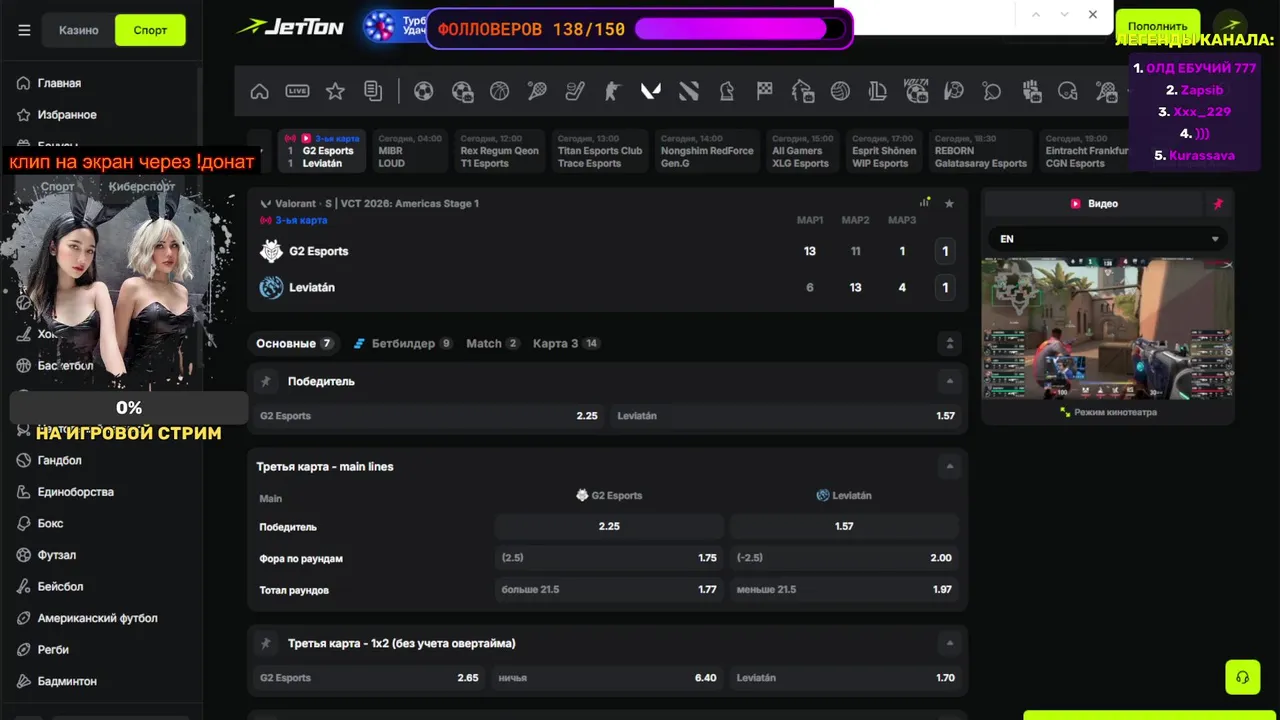Image resolution: width=1280 pixels, height=720 pixels.
Task: Toggle Режим кинотеатра theater mode
Action: pos(1108,412)
